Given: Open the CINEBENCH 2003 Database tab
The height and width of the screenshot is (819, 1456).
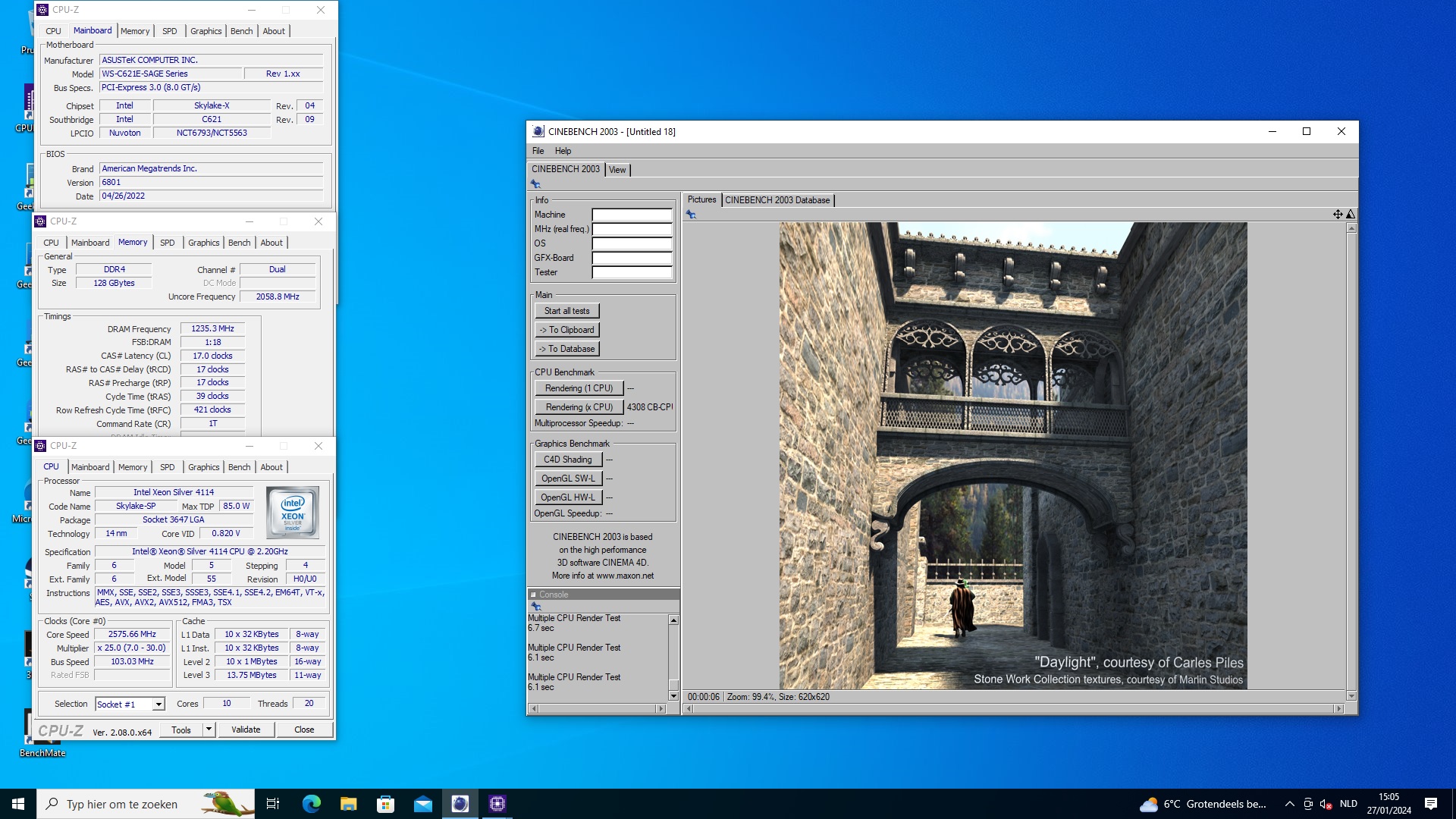Looking at the screenshot, I should click(777, 200).
